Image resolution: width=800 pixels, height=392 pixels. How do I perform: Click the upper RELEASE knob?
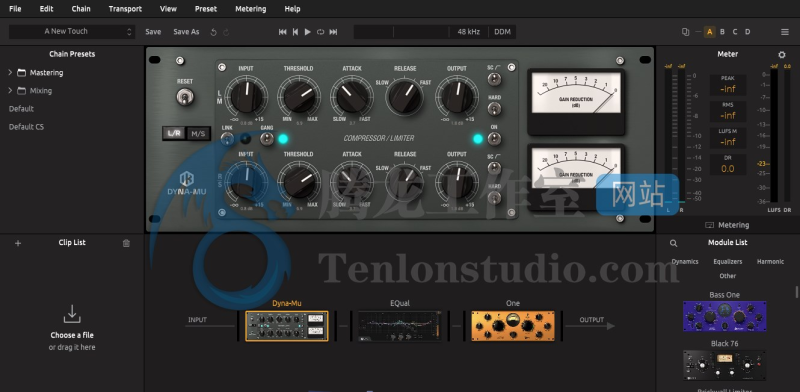tap(405, 97)
